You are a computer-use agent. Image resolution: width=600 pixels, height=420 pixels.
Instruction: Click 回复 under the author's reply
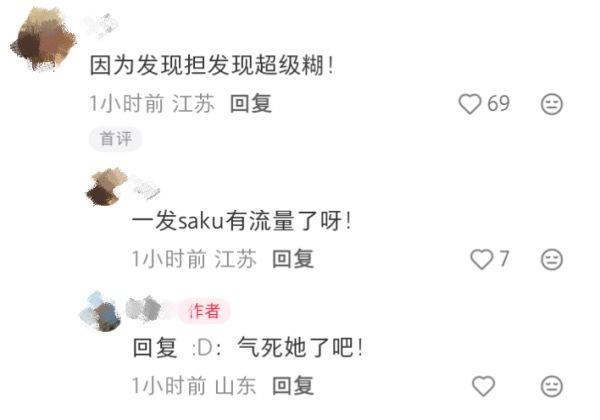pyautogui.click(x=293, y=386)
